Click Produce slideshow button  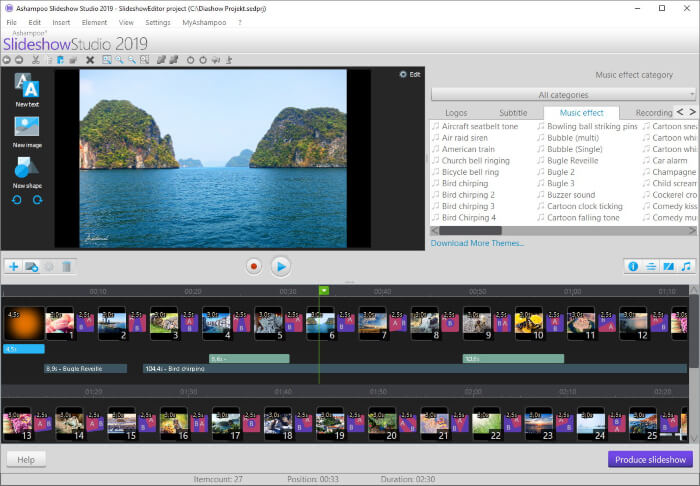point(649,459)
